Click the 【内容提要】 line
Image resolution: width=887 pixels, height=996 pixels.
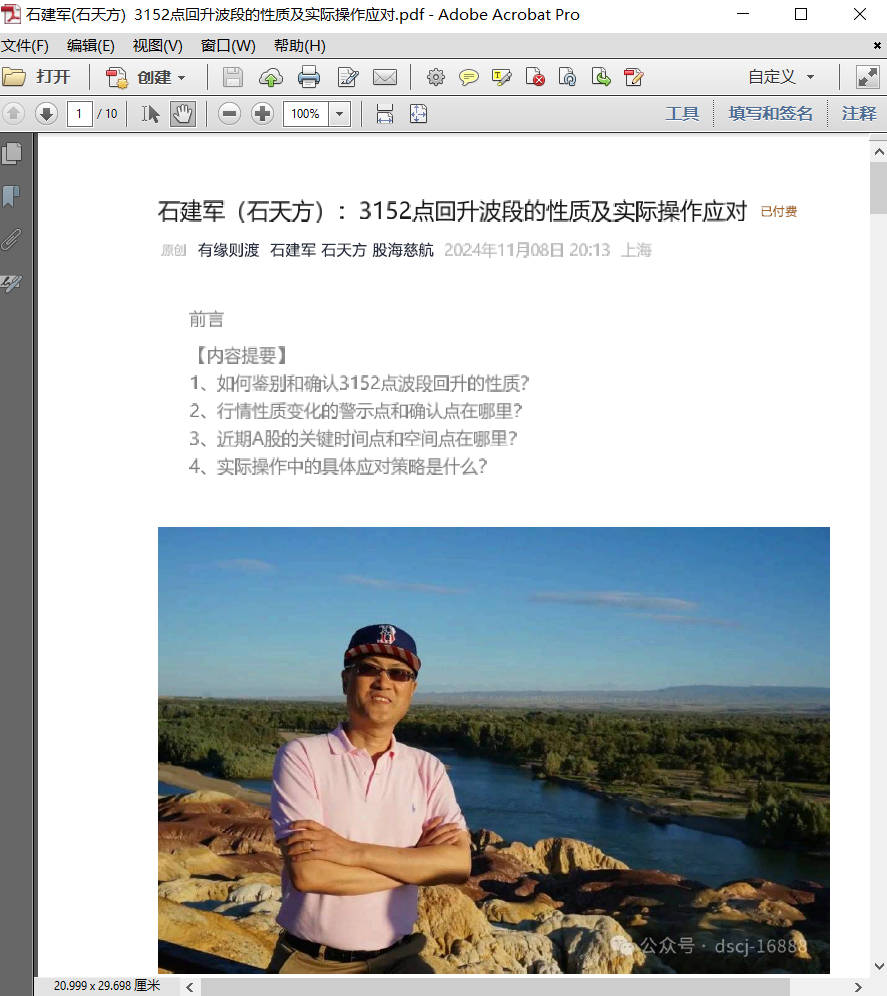tap(241, 355)
